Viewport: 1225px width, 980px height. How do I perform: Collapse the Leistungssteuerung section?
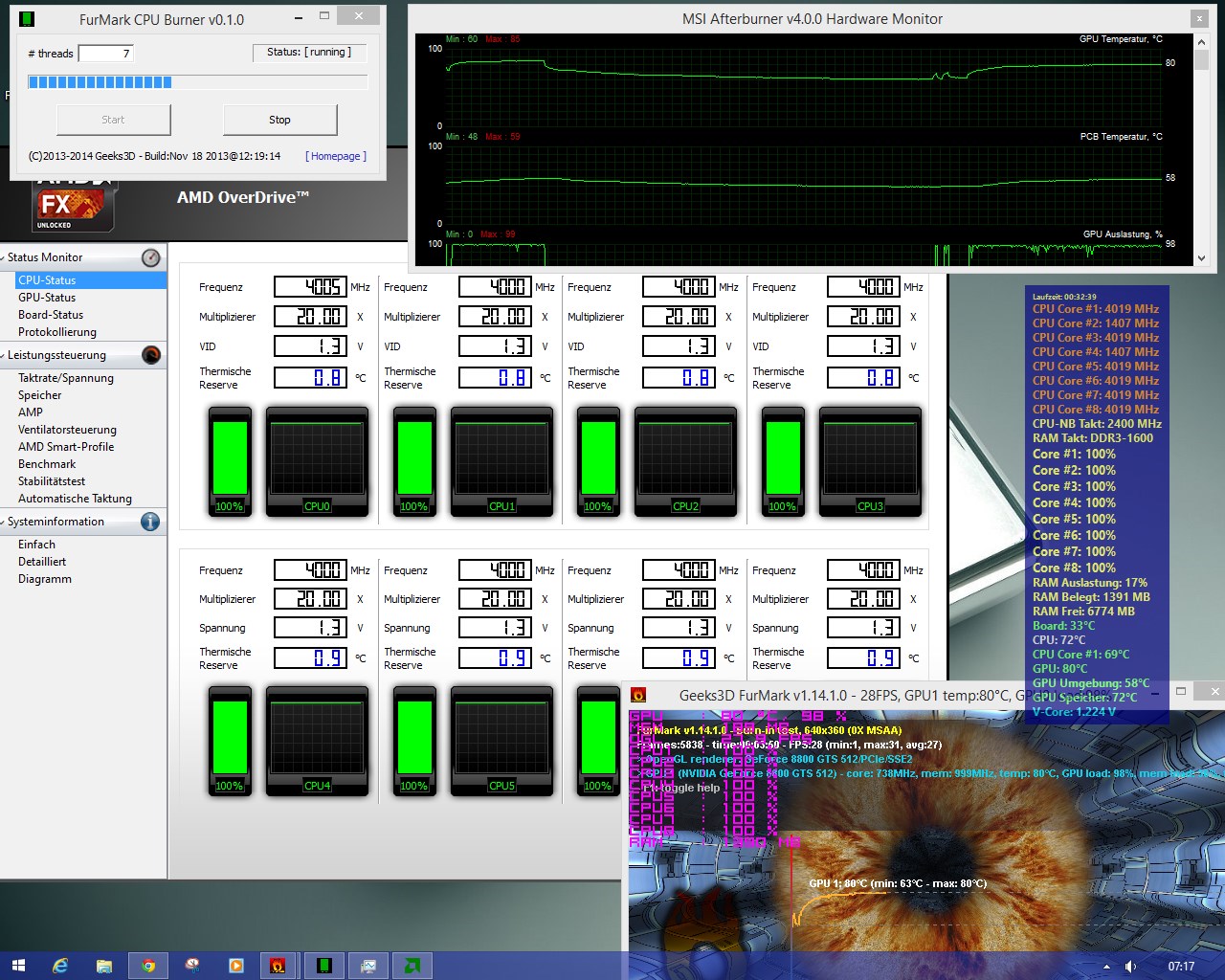point(3,355)
